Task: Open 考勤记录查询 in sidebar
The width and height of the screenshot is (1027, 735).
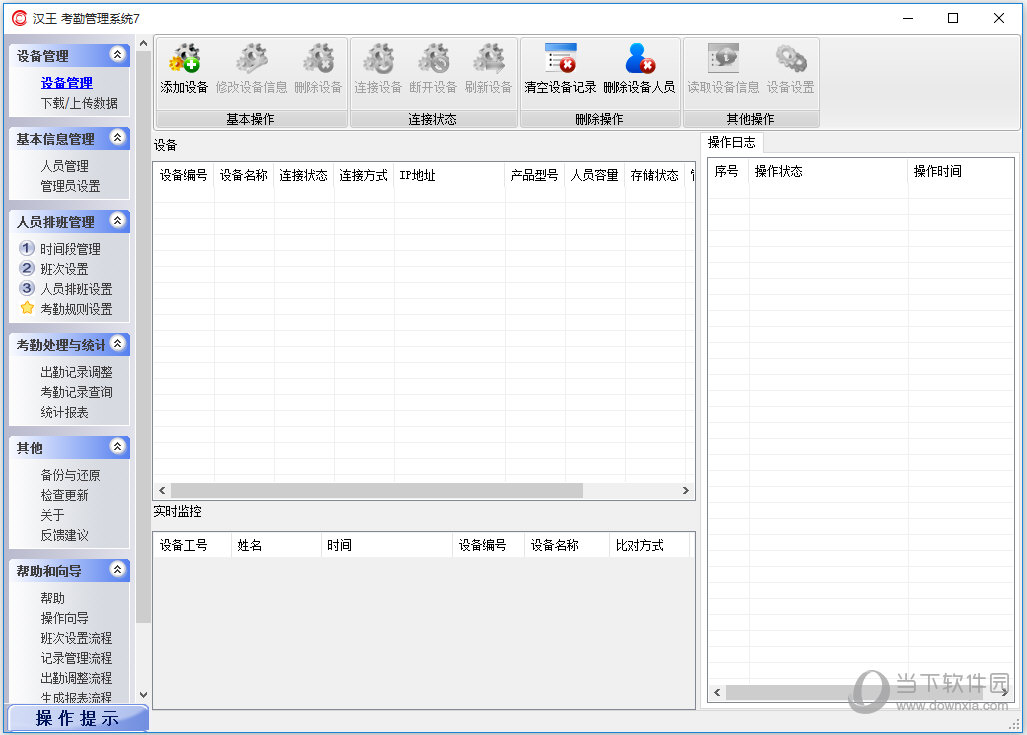Action: [x=77, y=392]
